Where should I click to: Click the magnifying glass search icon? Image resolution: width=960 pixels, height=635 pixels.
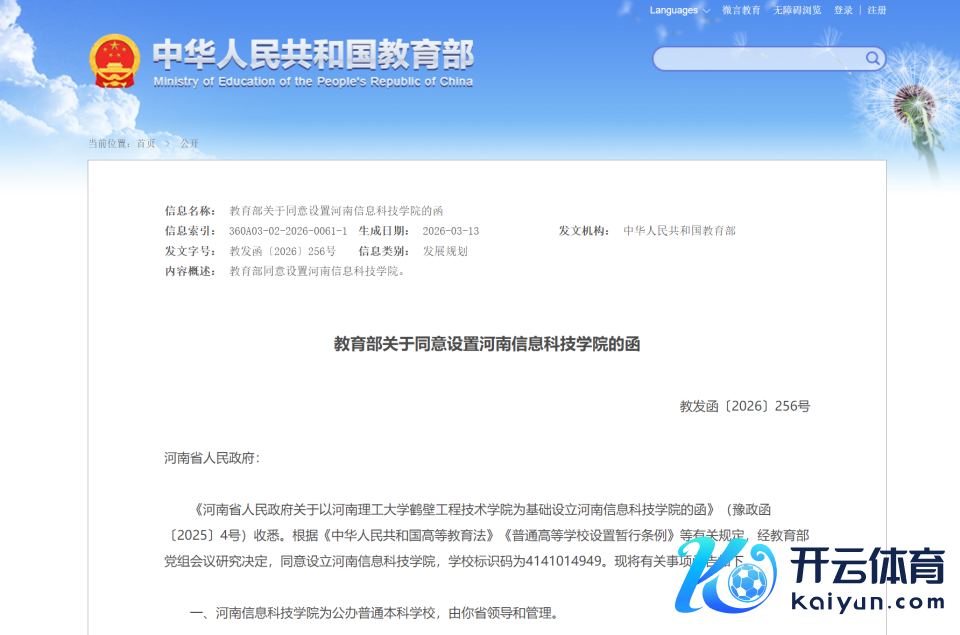click(x=873, y=58)
